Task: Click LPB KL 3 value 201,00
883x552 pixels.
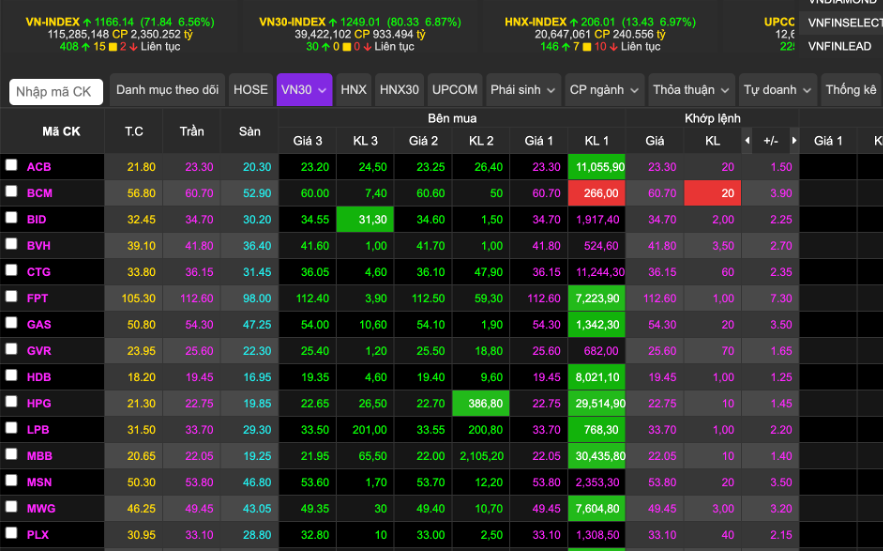Action: pos(369,430)
